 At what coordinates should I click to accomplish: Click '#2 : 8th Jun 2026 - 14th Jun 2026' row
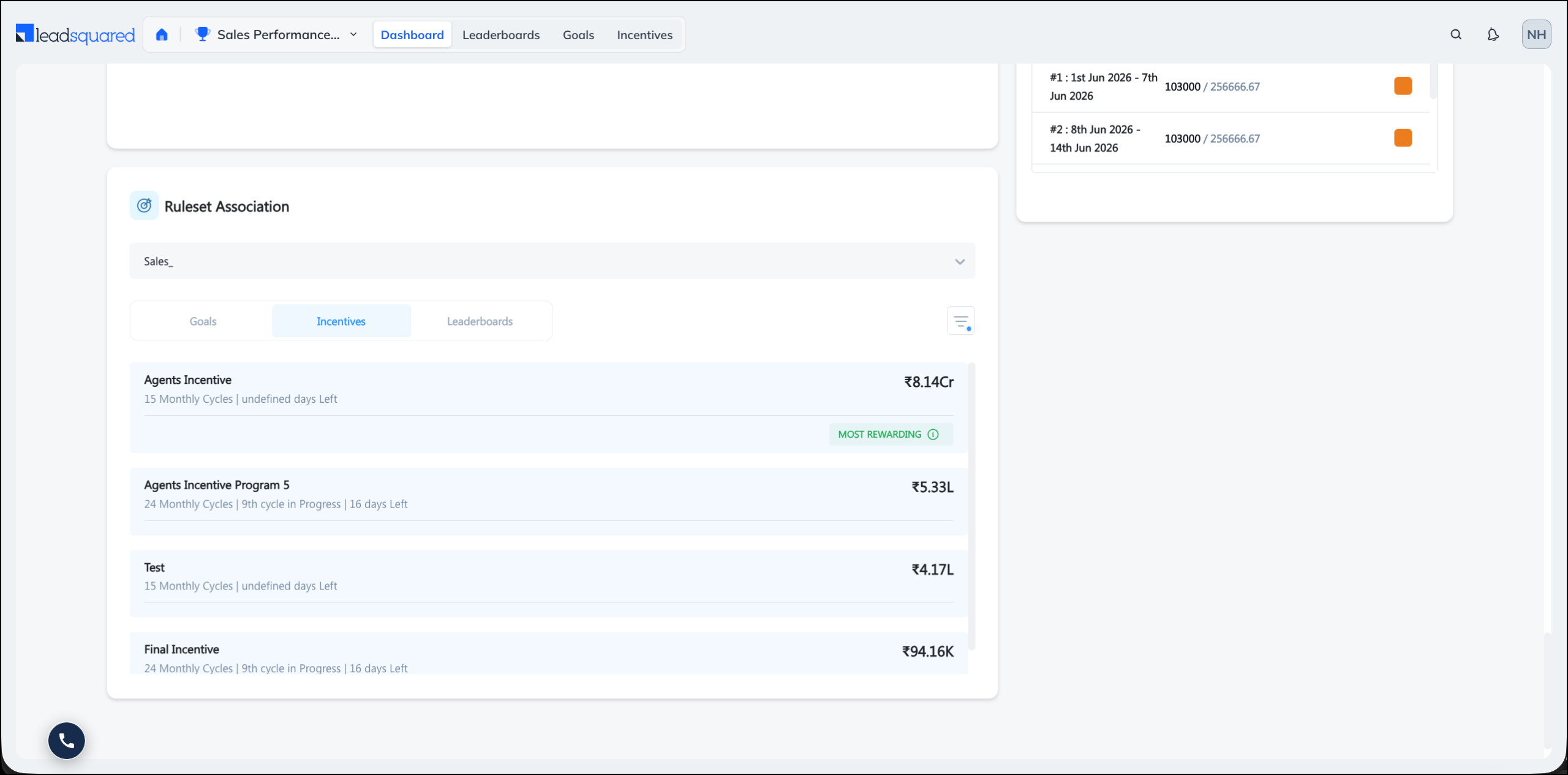point(1231,139)
